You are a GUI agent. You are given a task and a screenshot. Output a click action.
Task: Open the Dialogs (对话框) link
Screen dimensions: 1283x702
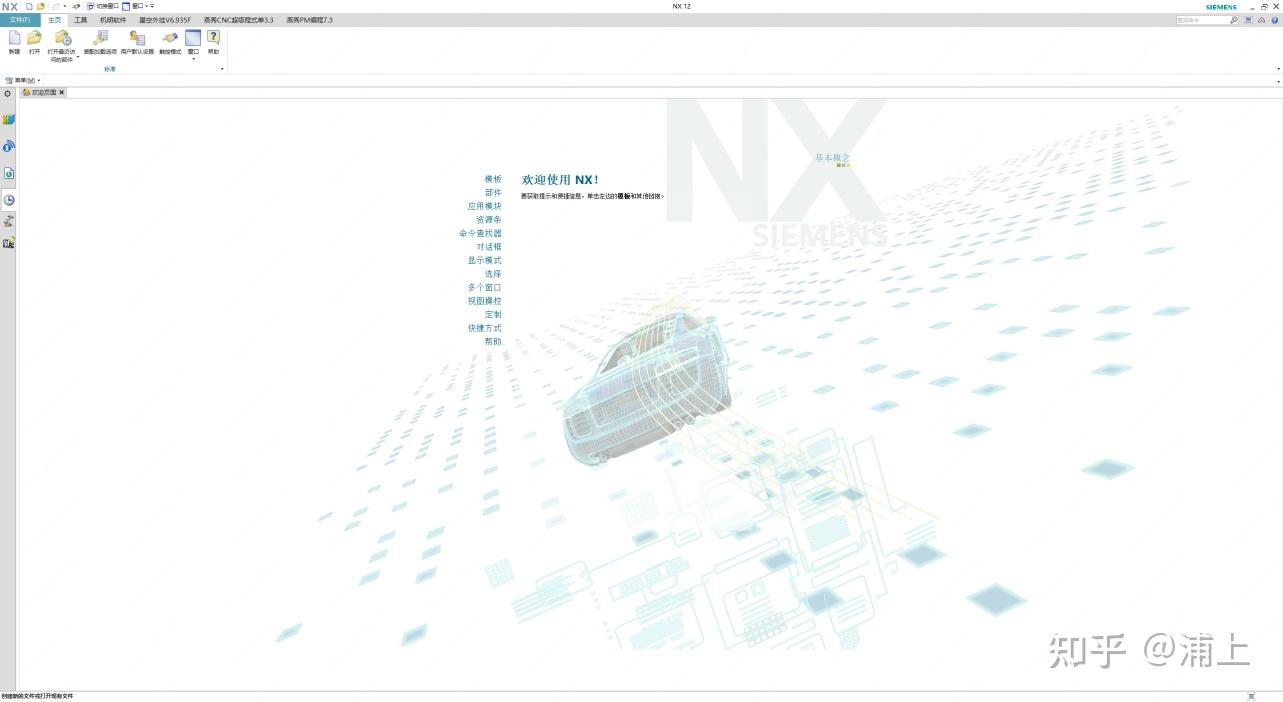point(489,247)
